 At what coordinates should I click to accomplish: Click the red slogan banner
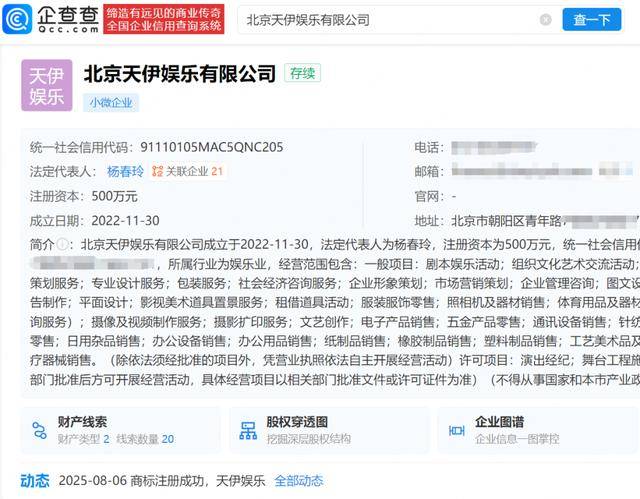pos(164,19)
